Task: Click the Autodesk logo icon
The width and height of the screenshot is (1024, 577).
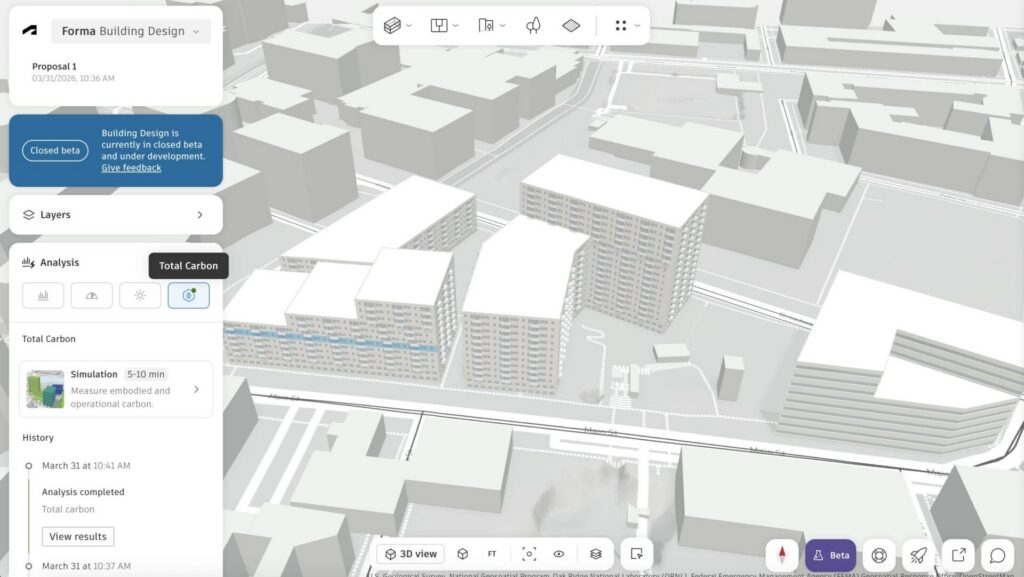Action: tap(30, 31)
